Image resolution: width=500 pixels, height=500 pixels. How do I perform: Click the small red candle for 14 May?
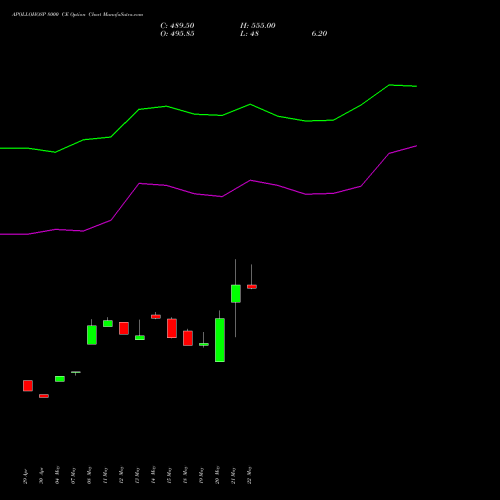[x=156, y=316]
